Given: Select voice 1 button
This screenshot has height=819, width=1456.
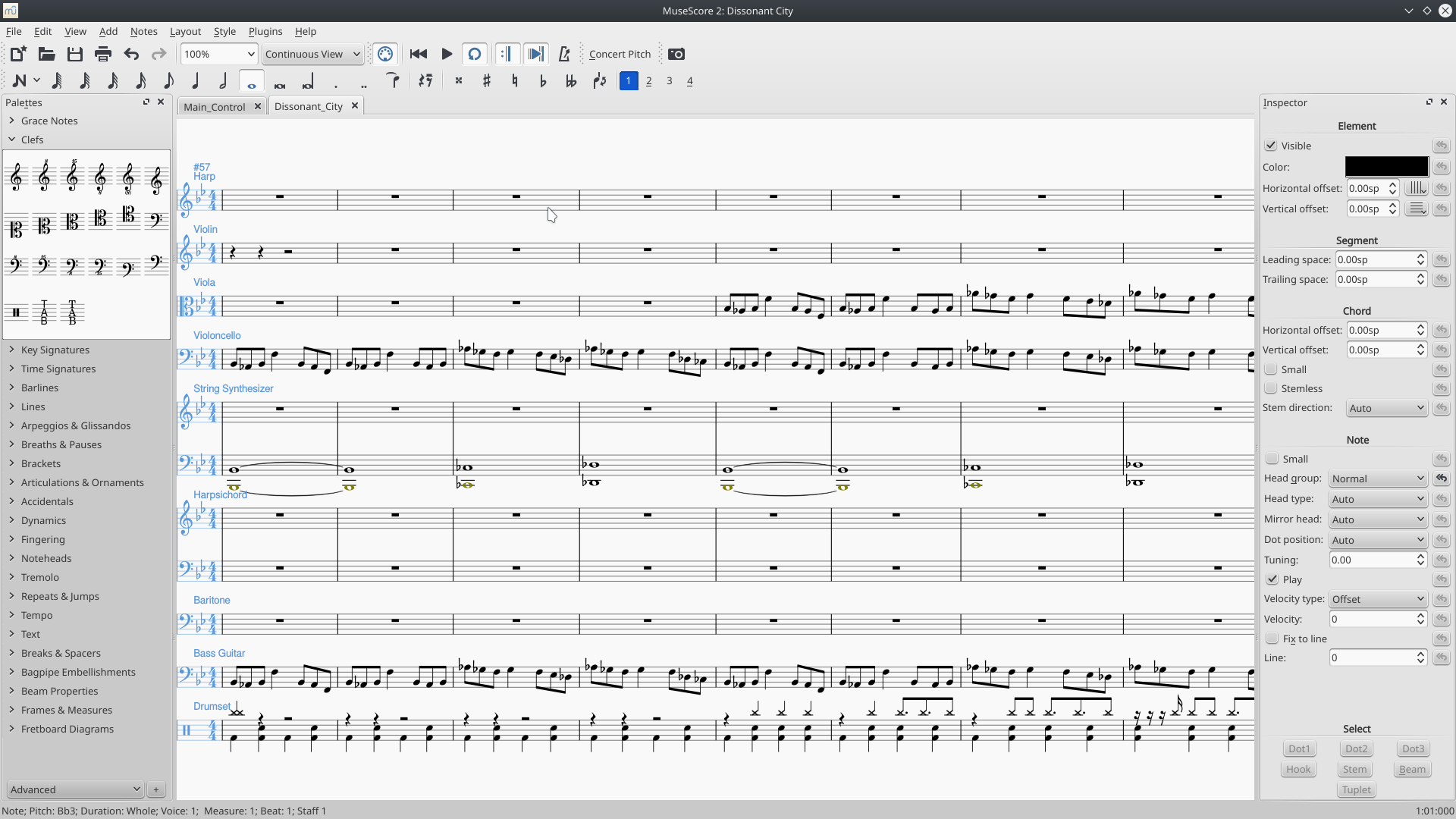Looking at the screenshot, I should pos(629,81).
